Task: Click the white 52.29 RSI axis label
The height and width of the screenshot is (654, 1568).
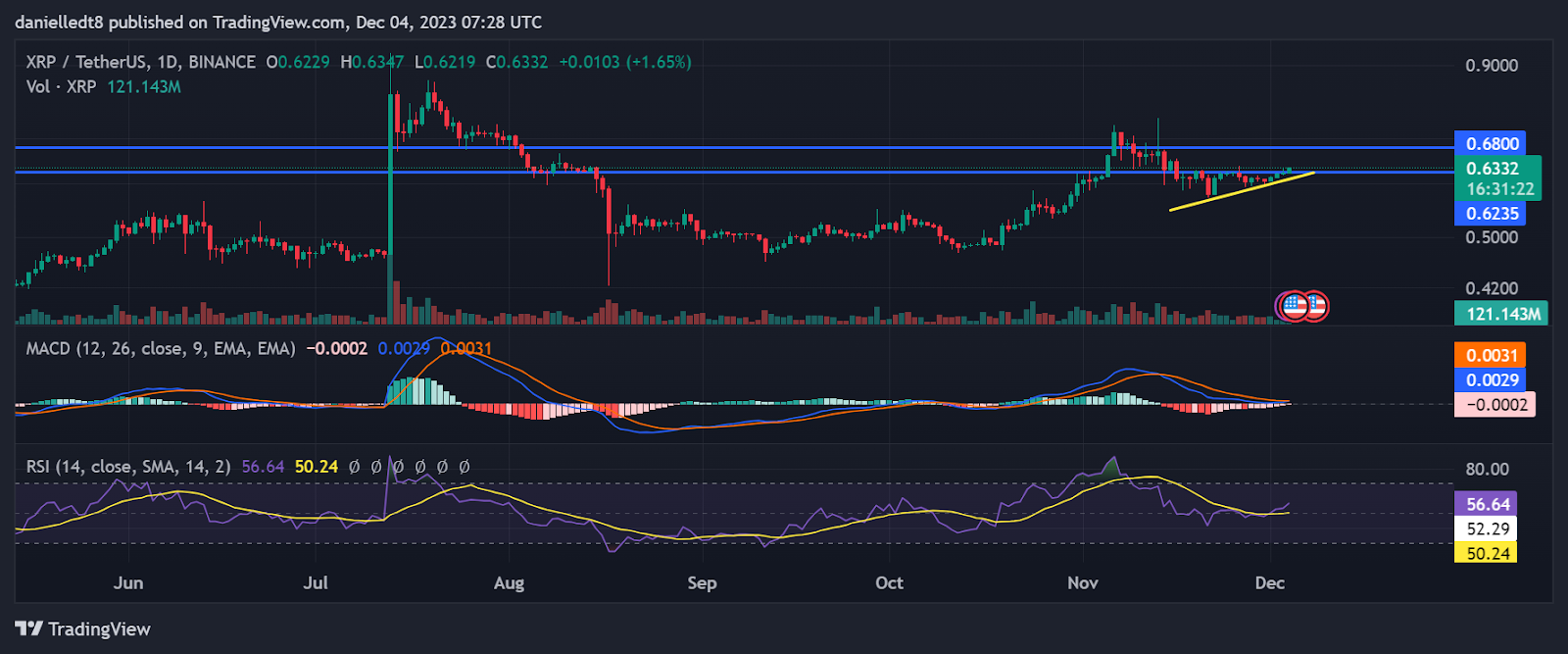Action: [x=1487, y=528]
